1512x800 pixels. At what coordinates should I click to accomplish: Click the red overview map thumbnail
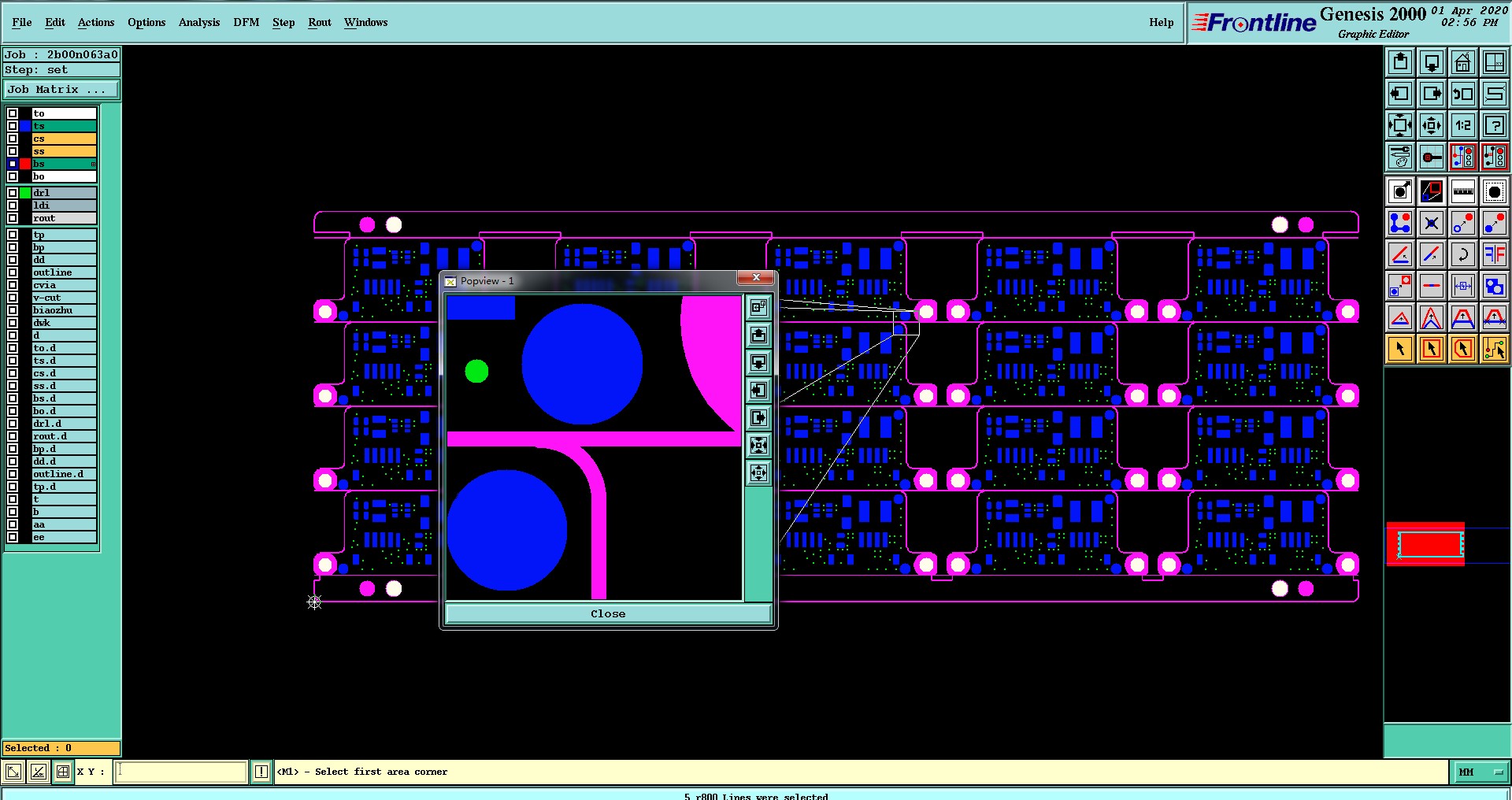click(x=1425, y=544)
